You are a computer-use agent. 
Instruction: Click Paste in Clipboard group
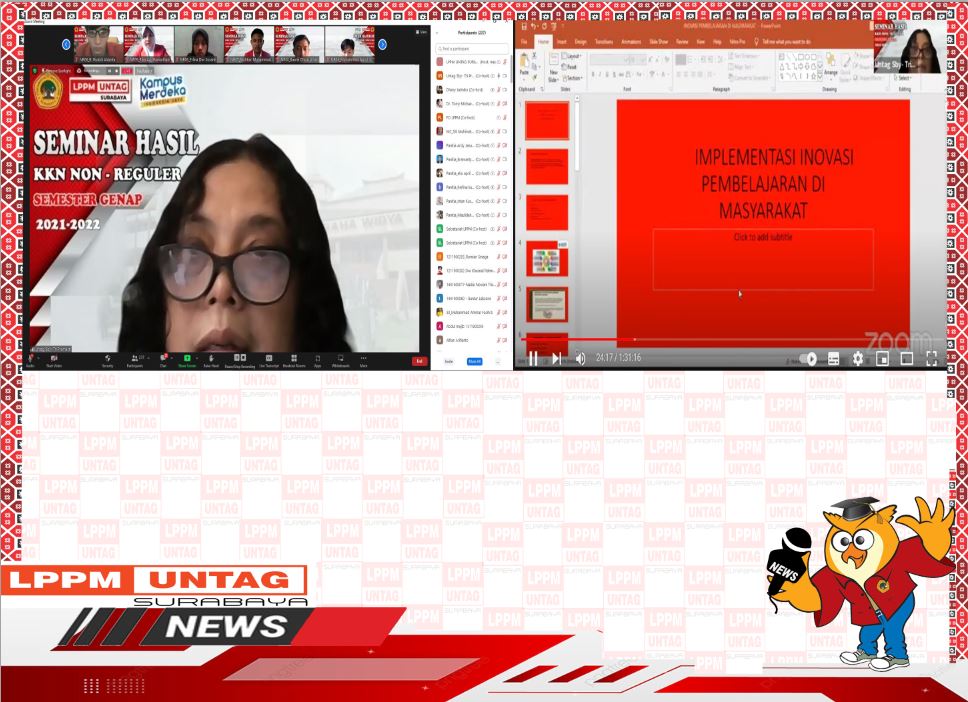coord(524,66)
